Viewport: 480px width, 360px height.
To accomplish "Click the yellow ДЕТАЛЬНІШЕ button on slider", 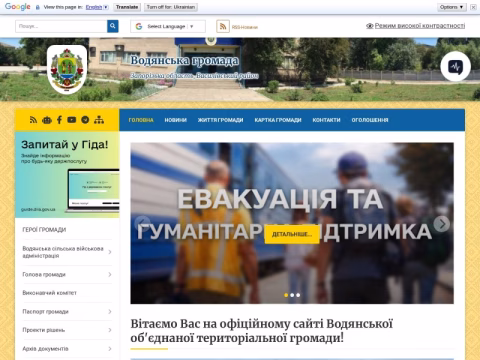I will pyautogui.click(x=292, y=234).
